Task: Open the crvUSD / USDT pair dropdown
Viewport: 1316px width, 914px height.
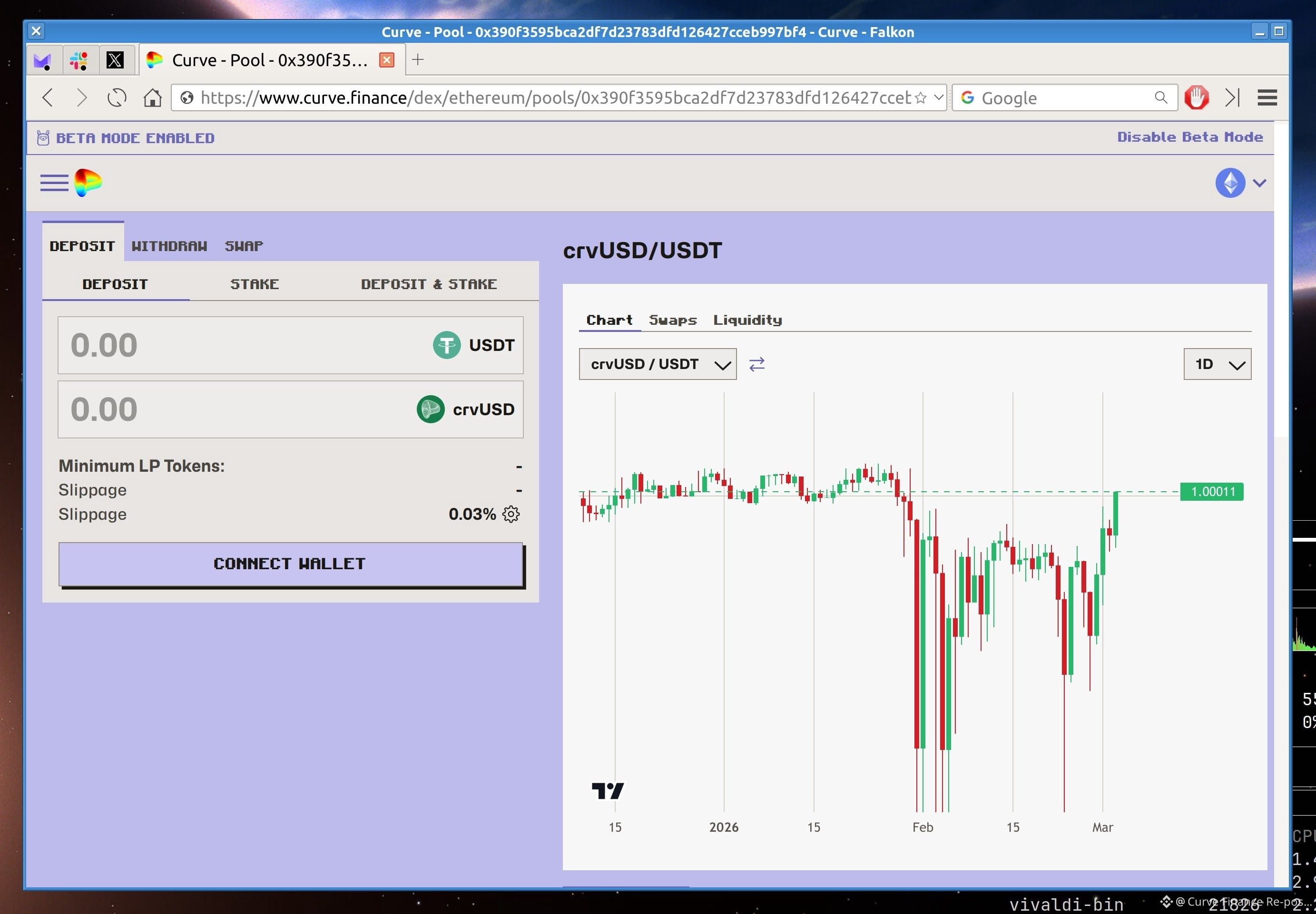Action: [x=658, y=364]
